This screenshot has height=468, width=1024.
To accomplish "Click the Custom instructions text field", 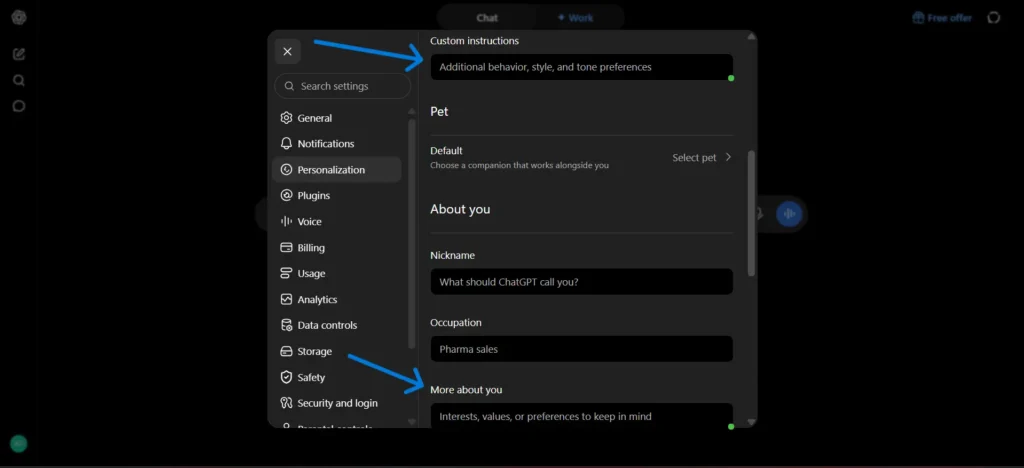I will [581, 67].
